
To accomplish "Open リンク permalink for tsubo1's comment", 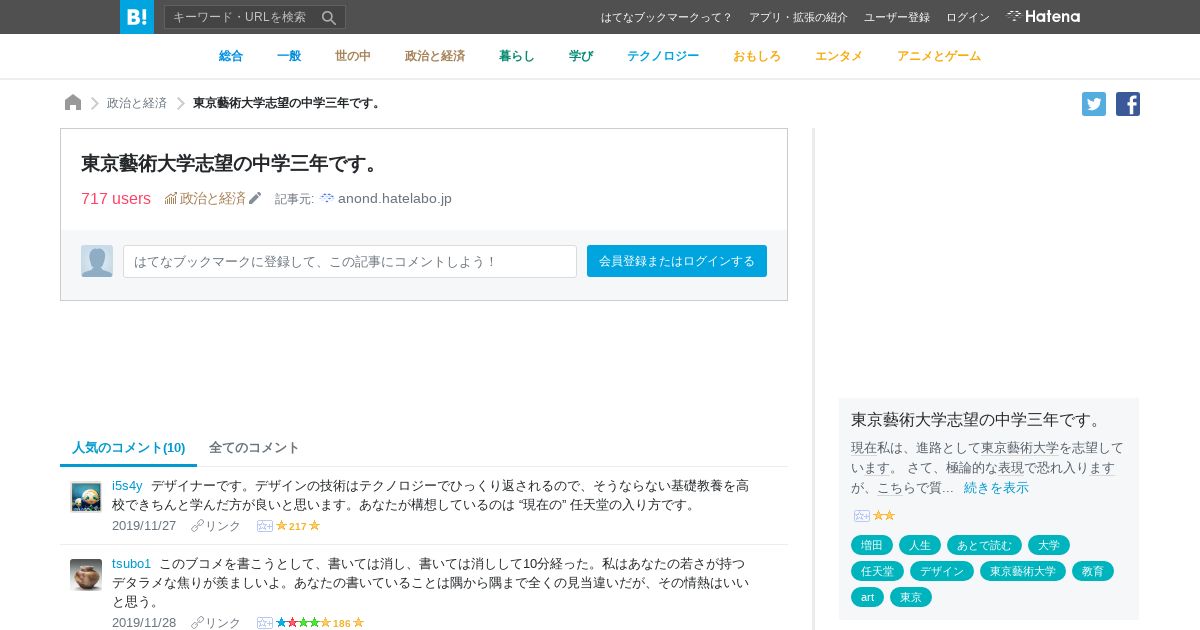I will [216, 623].
